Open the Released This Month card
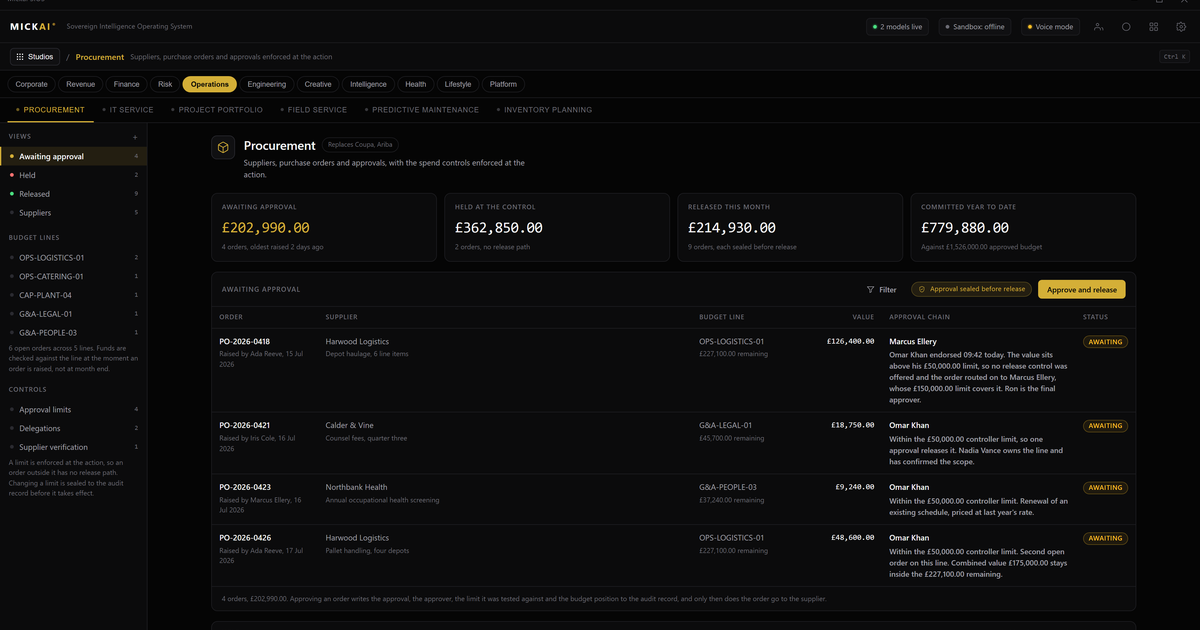This screenshot has height=630, width=1200. (x=790, y=227)
